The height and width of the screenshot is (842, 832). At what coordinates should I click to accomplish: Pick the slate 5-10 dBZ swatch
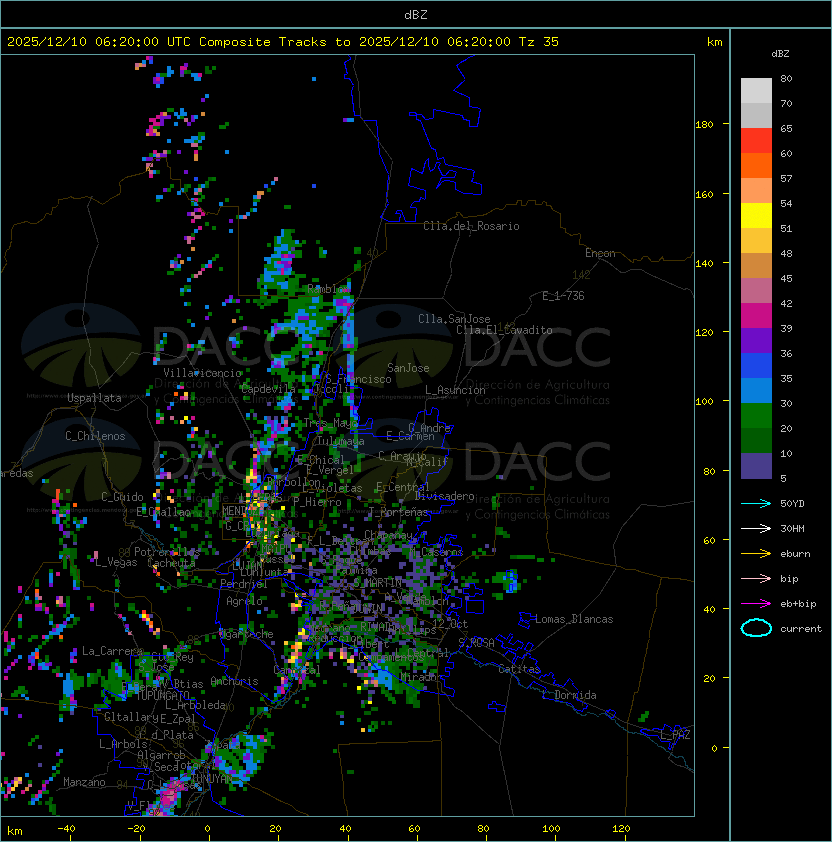pos(756,466)
